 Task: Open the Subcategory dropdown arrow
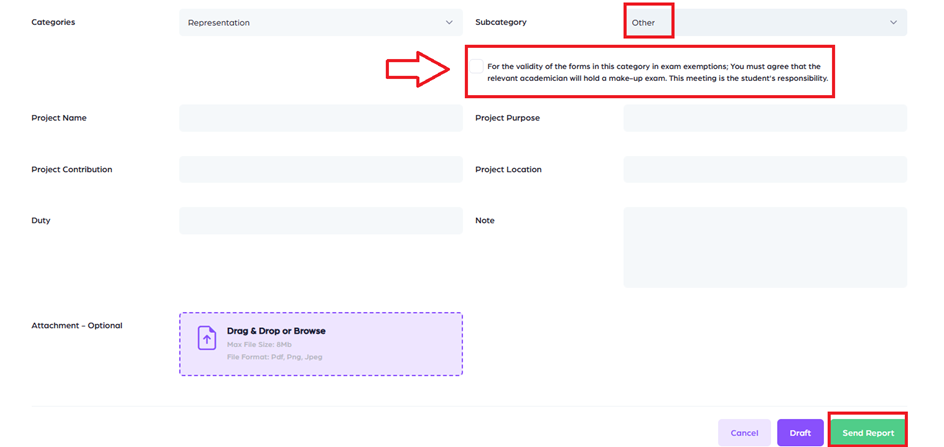(892, 22)
